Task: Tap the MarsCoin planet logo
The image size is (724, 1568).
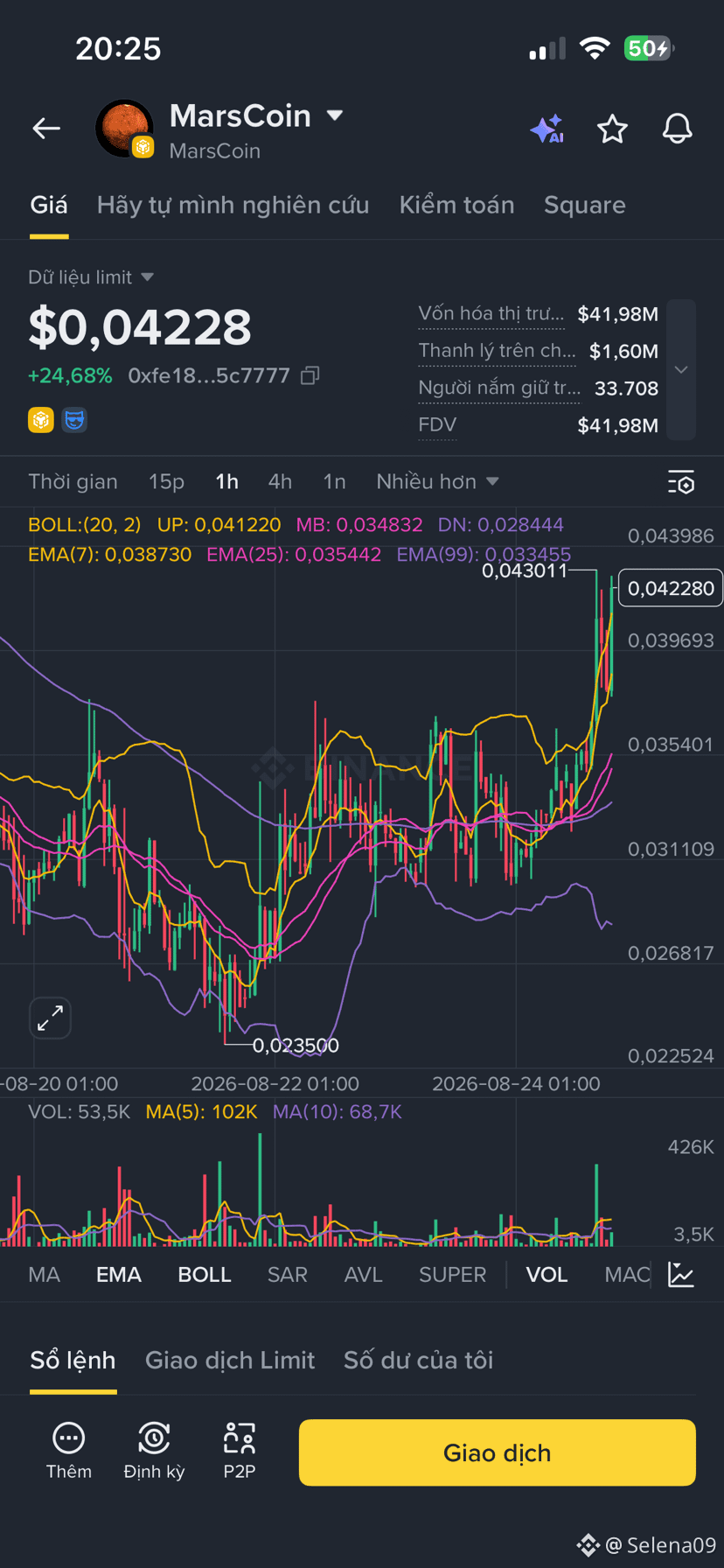Action: click(124, 129)
